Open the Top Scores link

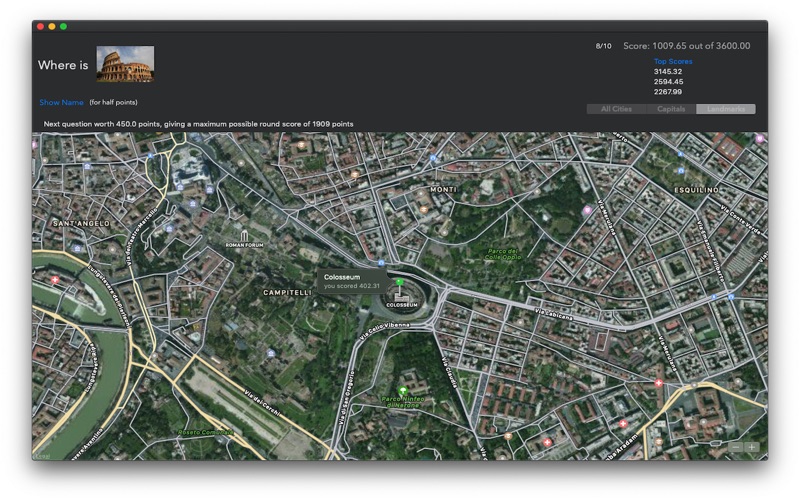[673, 61]
